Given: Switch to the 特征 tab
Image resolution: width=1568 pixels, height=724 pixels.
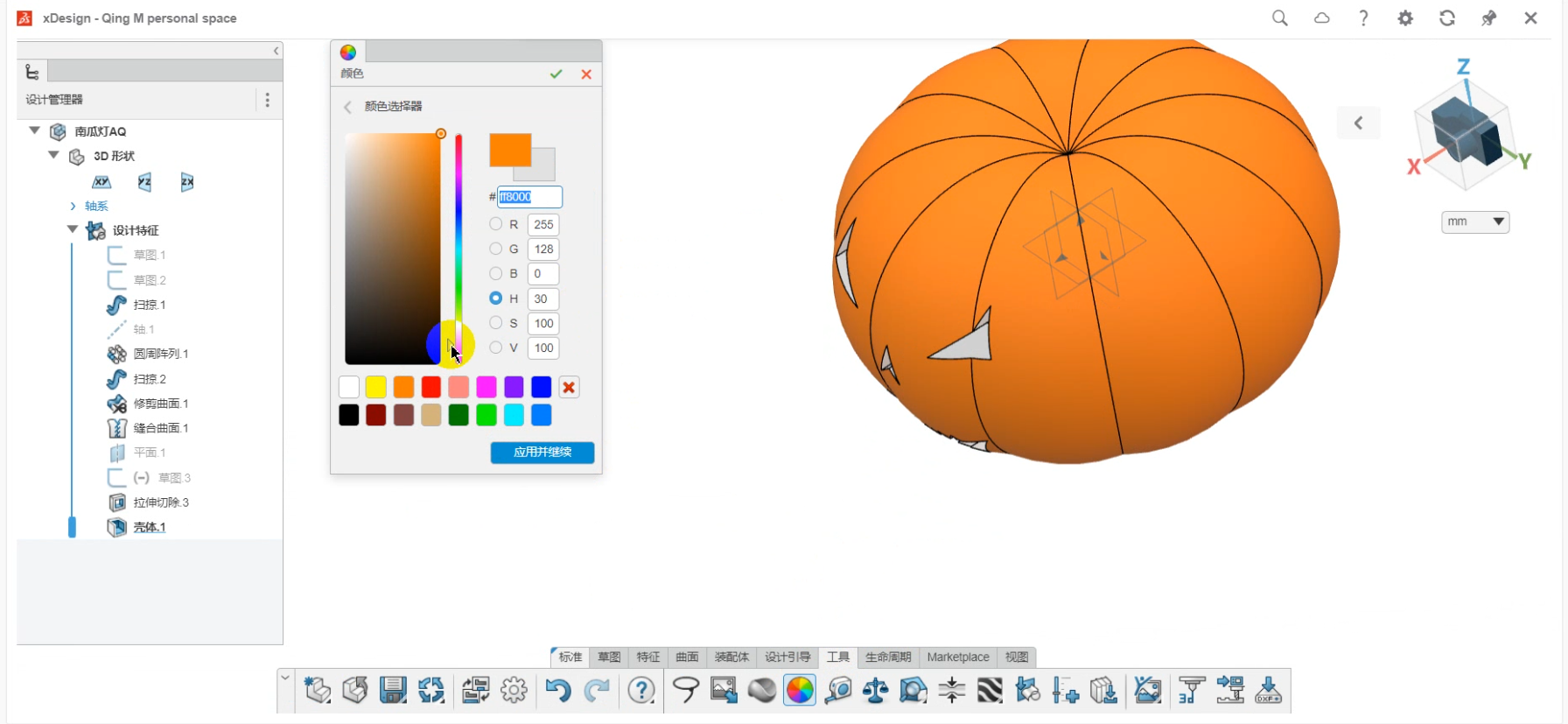Looking at the screenshot, I should click(x=648, y=657).
